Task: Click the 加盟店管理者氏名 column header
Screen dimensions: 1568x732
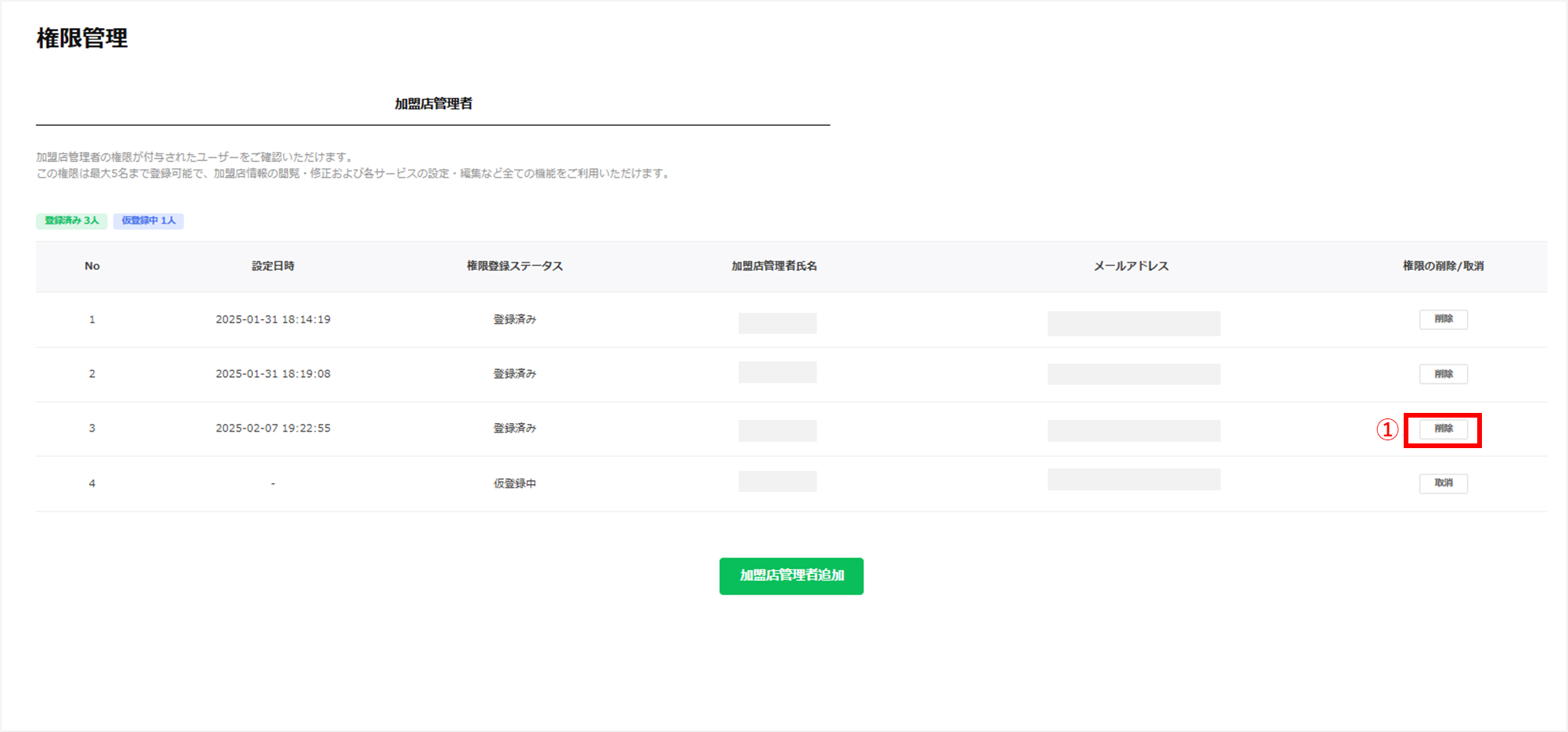Action: (x=774, y=266)
